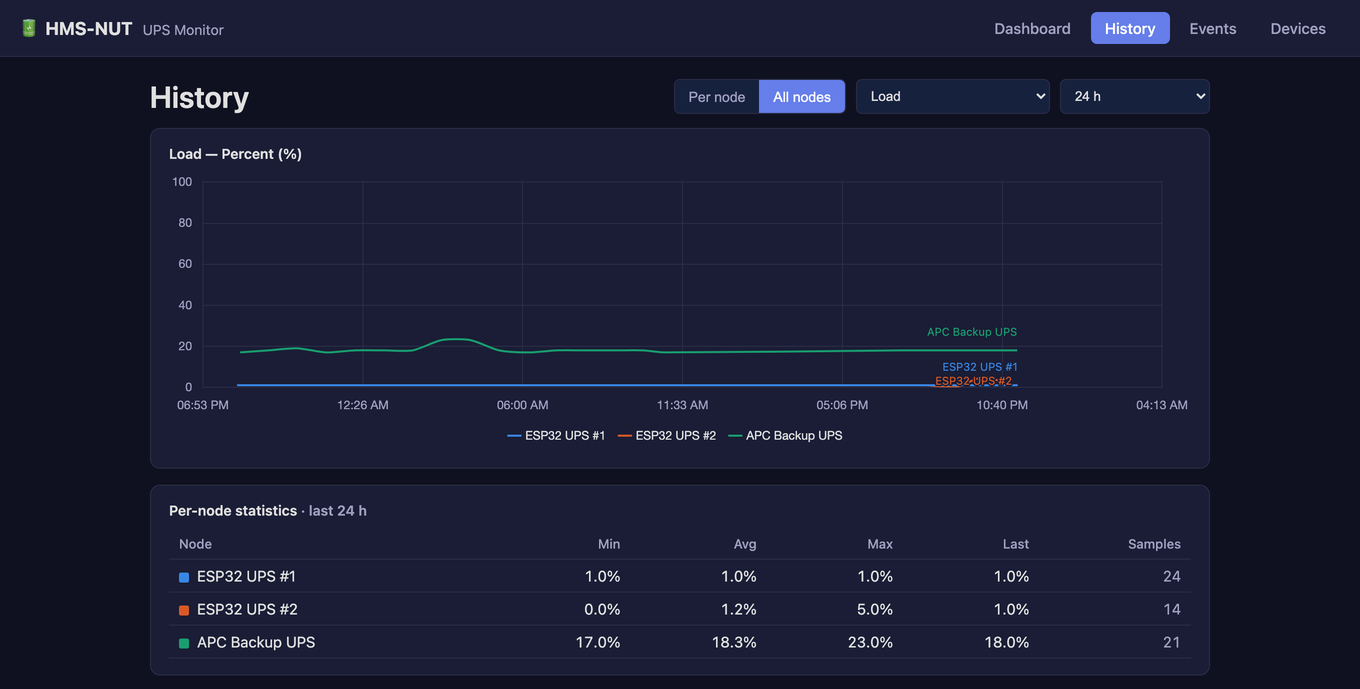Click the 5.0% max value cell
Screen dimensions: 1360x689
(875, 609)
